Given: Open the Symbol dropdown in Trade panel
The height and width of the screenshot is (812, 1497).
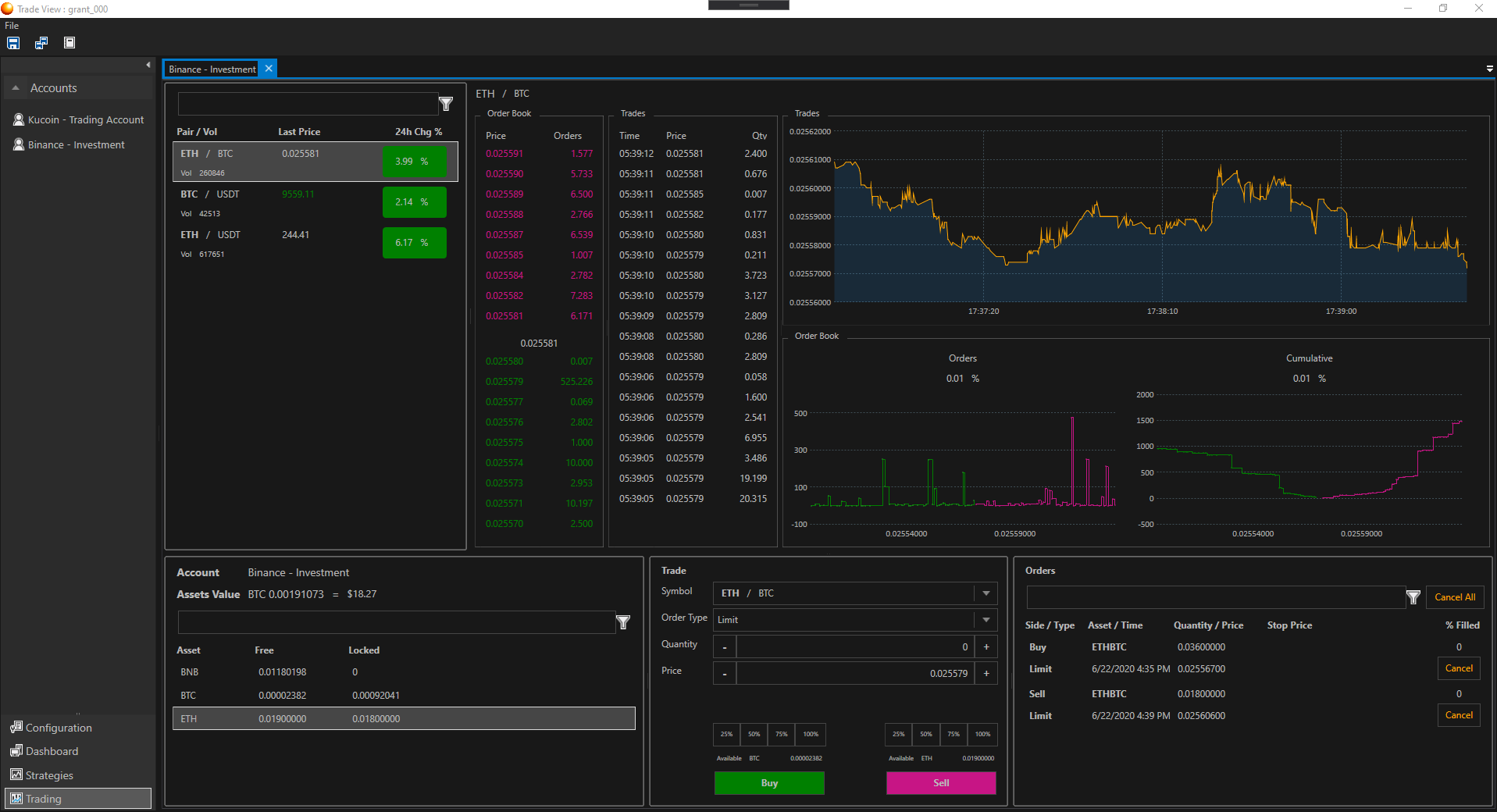Looking at the screenshot, I should 986,593.
